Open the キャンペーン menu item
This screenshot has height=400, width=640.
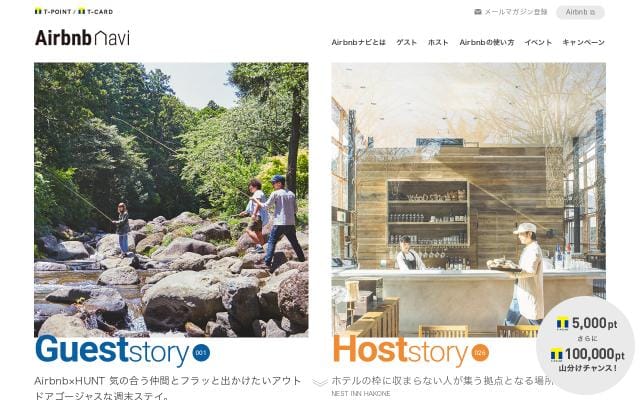coord(583,42)
